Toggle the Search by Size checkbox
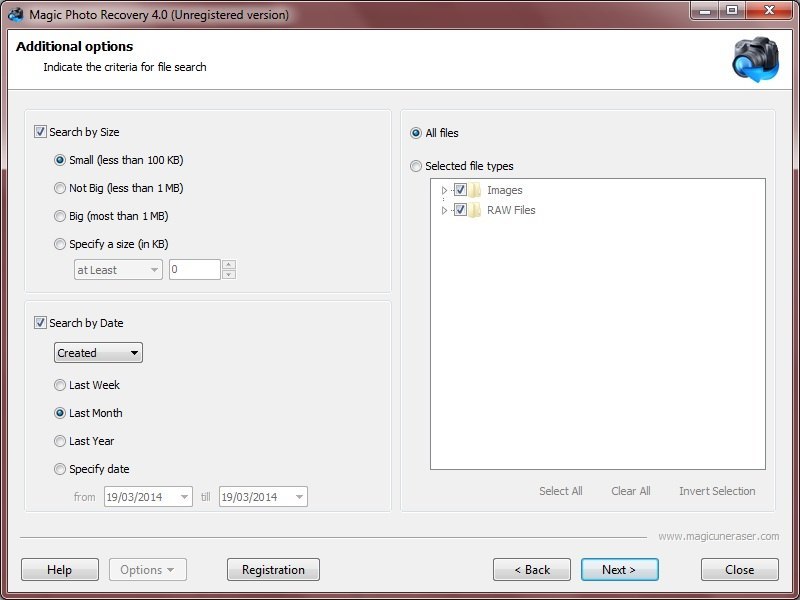 point(40,132)
